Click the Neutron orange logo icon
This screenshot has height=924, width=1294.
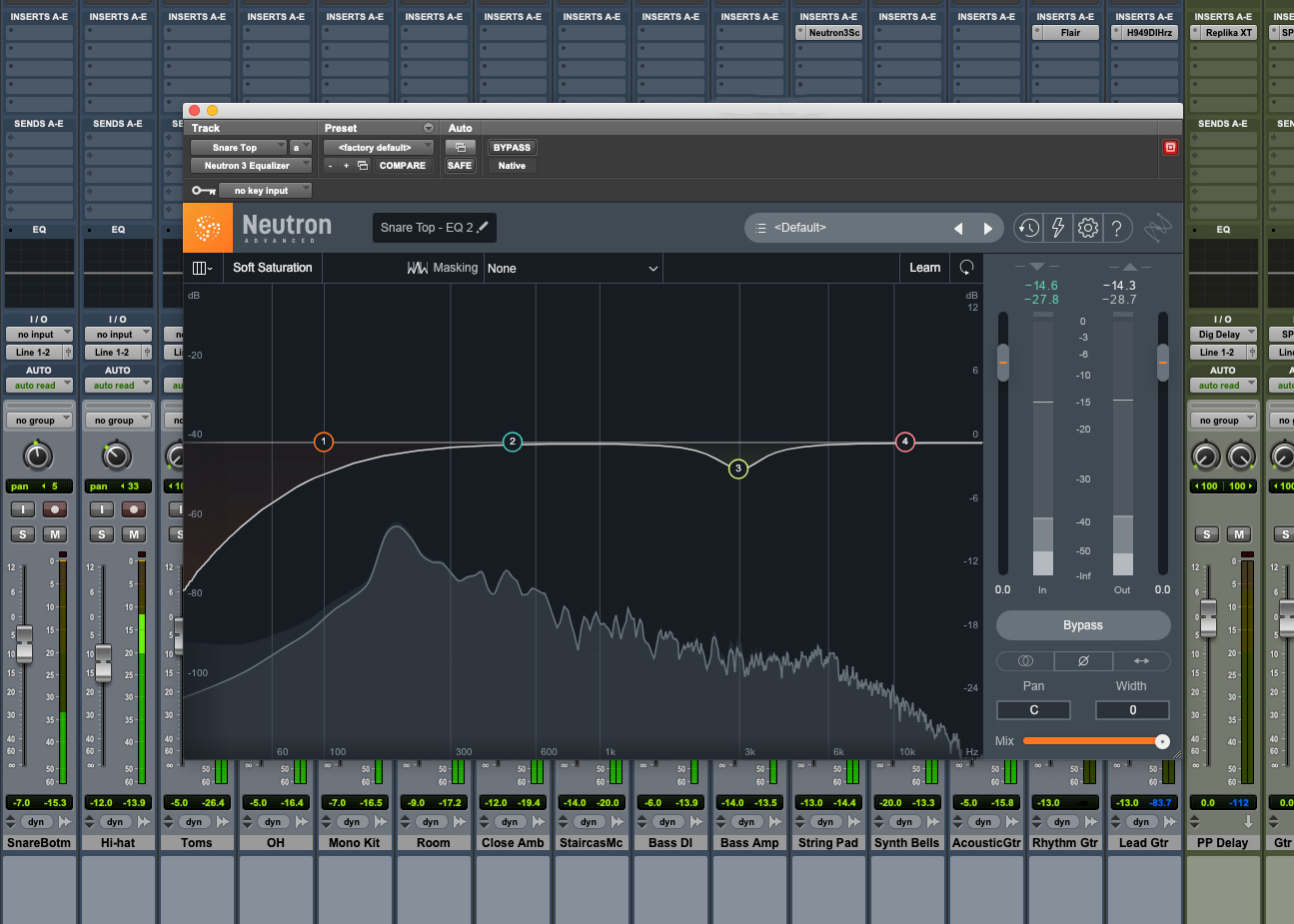click(x=208, y=228)
